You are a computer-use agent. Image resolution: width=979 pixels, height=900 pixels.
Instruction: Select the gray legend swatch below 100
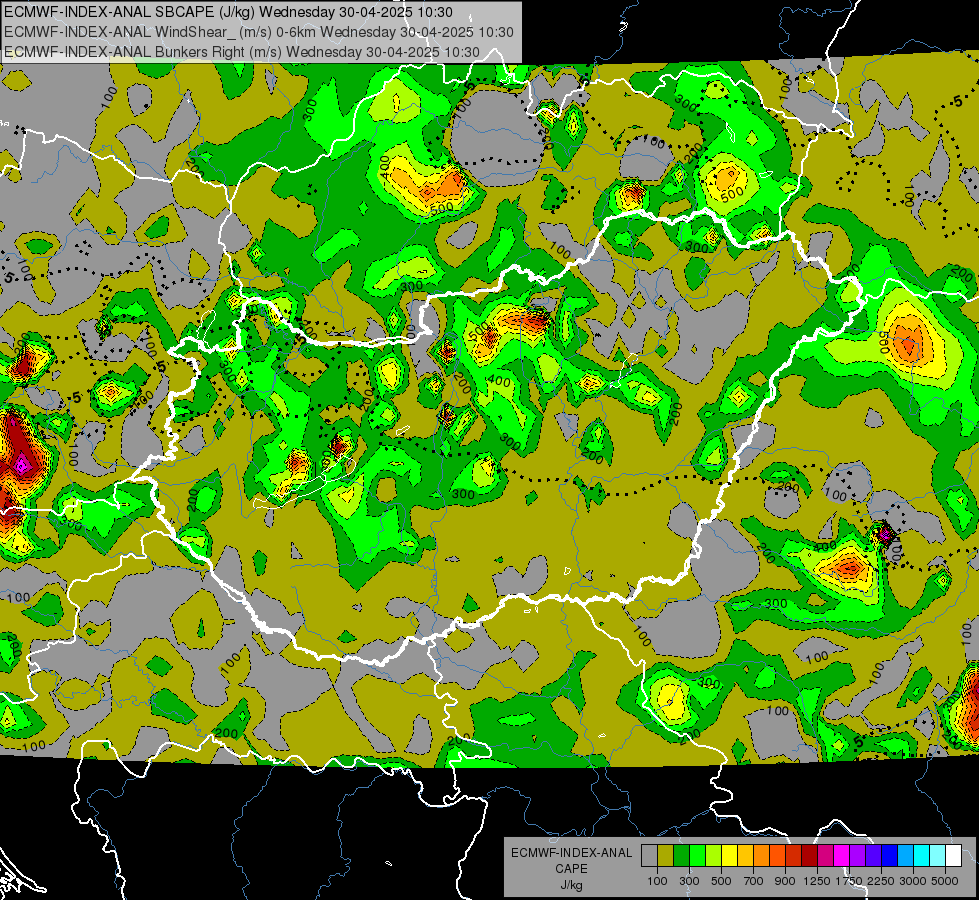(649, 855)
